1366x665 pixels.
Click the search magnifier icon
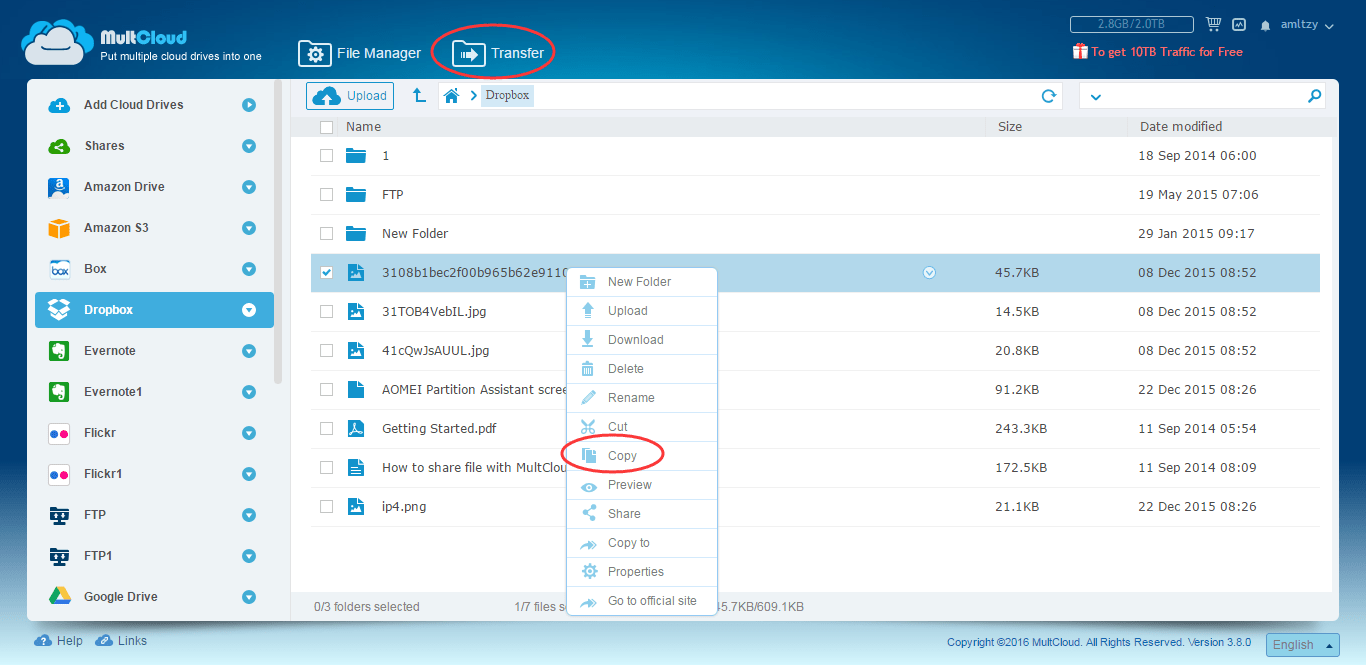click(x=1314, y=95)
